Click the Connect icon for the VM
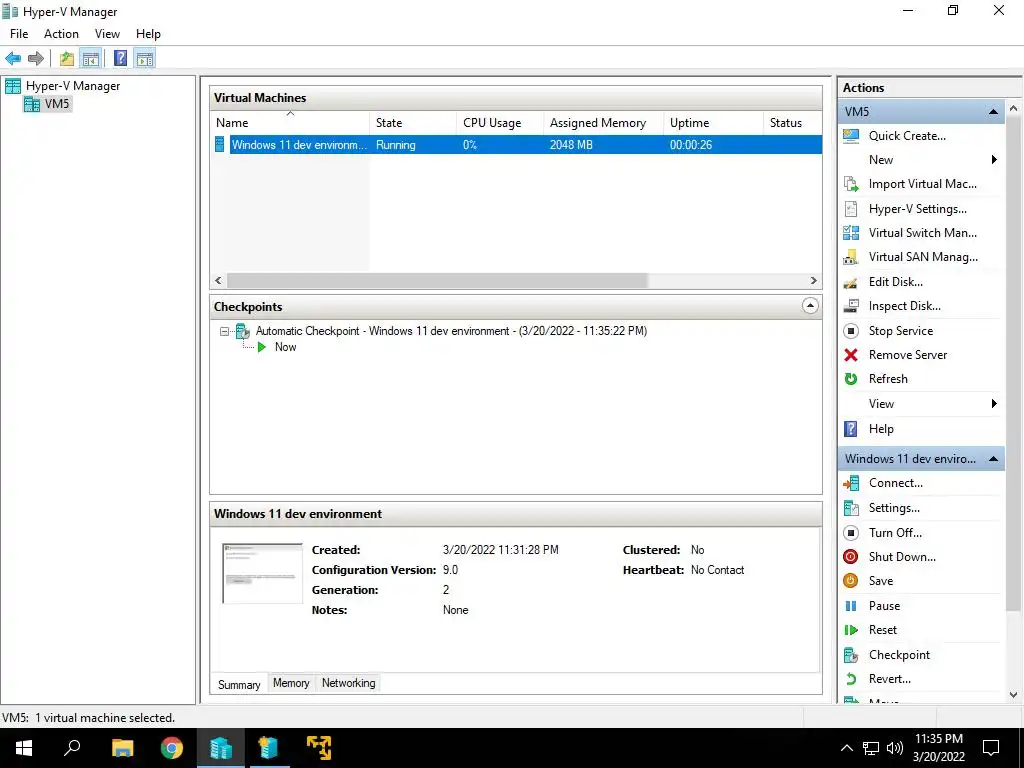Viewport: 1024px width, 768px height. (x=851, y=483)
